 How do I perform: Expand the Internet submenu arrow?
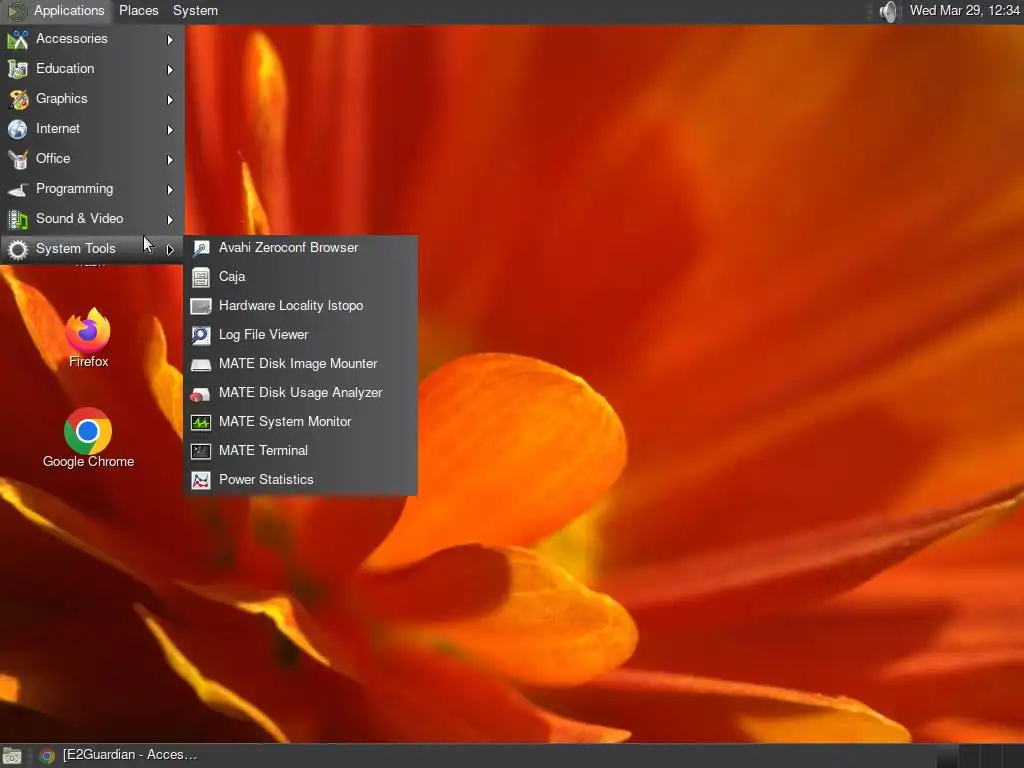click(x=170, y=130)
